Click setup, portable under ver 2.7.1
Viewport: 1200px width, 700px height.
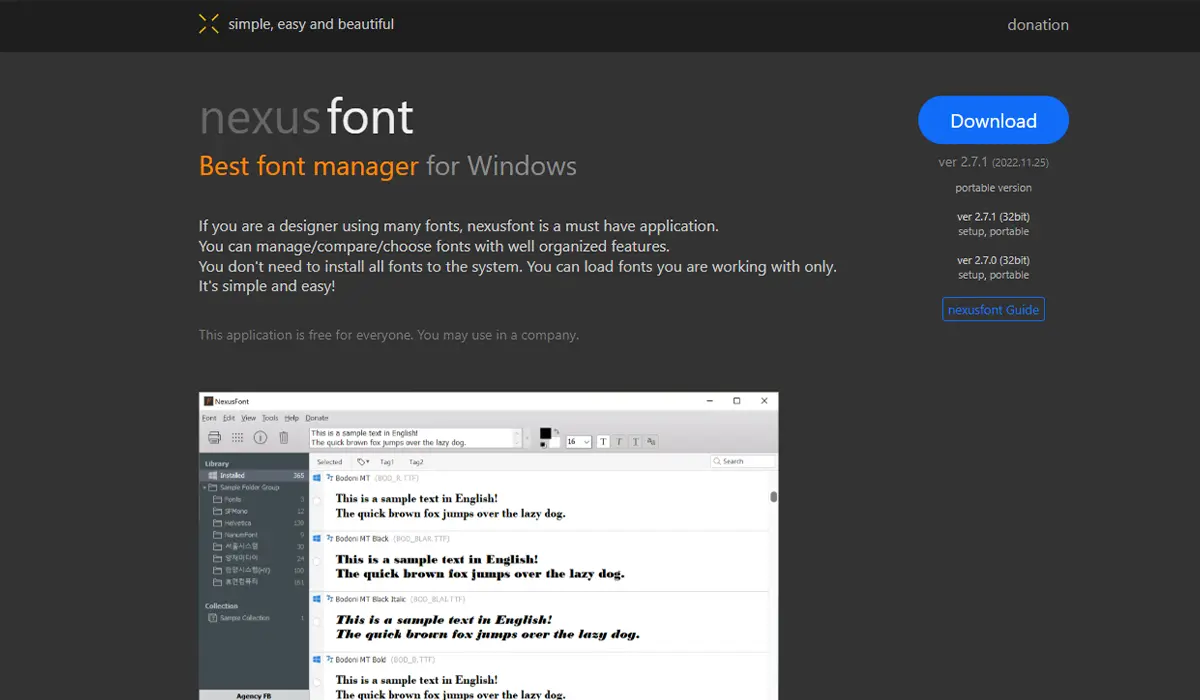click(x=993, y=231)
